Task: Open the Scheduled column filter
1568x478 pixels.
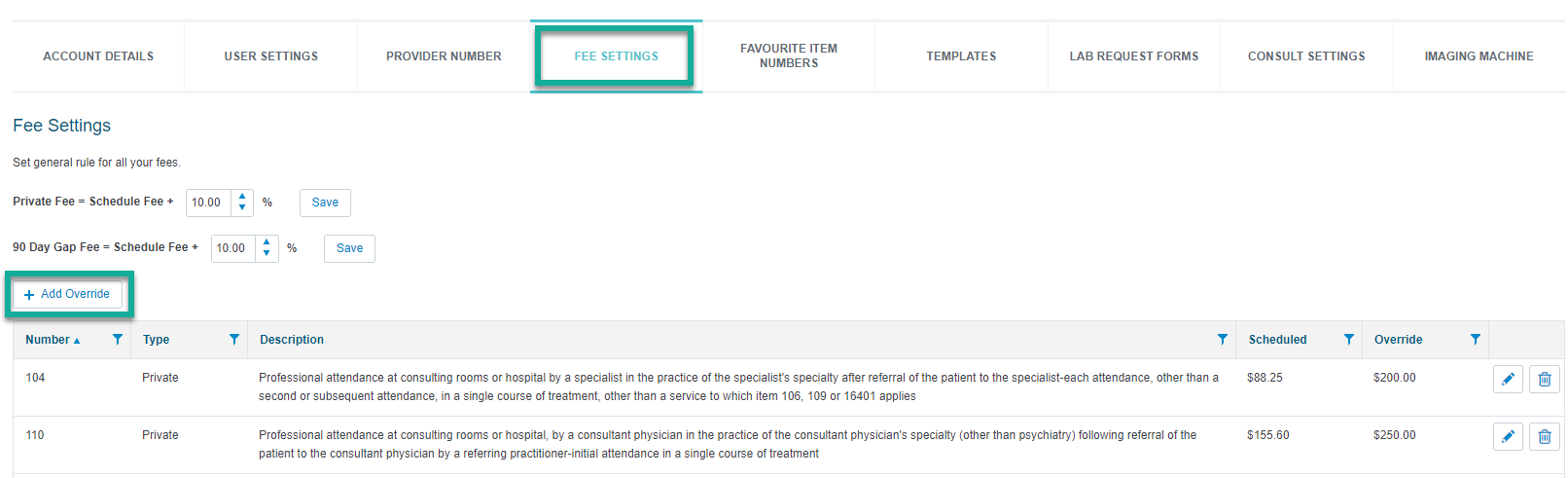Action: tap(1349, 340)
